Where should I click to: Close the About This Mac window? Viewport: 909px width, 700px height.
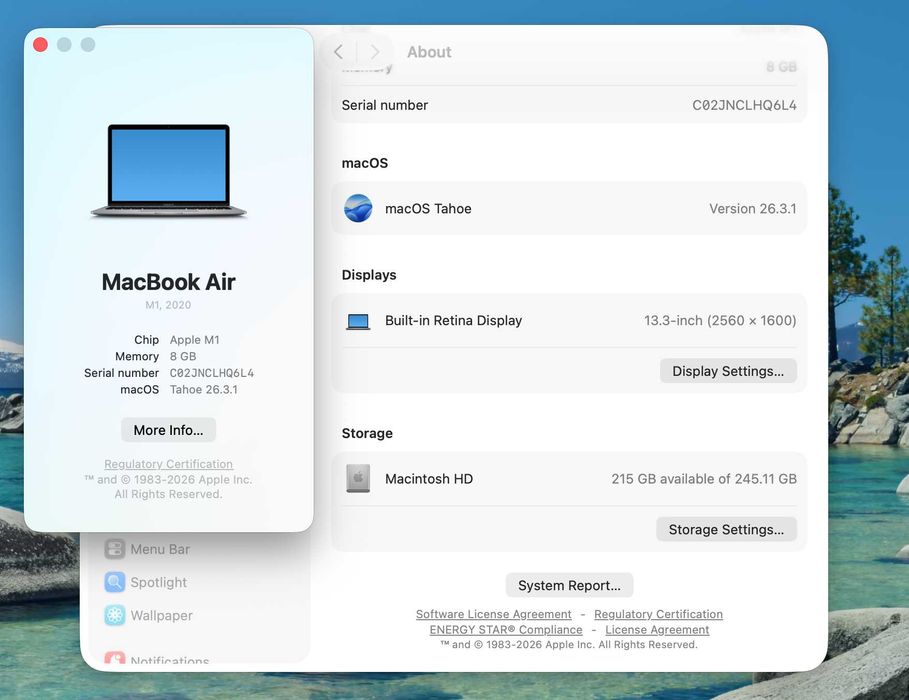click(41, 45)
